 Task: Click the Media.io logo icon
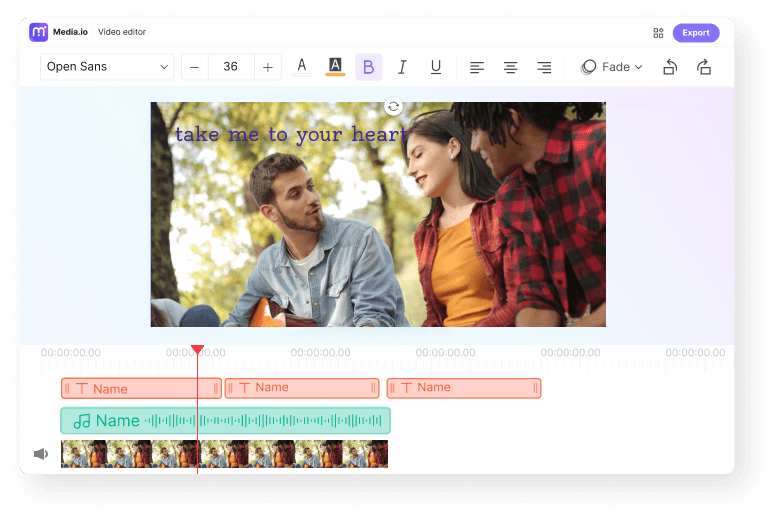[x=39, y=32]
